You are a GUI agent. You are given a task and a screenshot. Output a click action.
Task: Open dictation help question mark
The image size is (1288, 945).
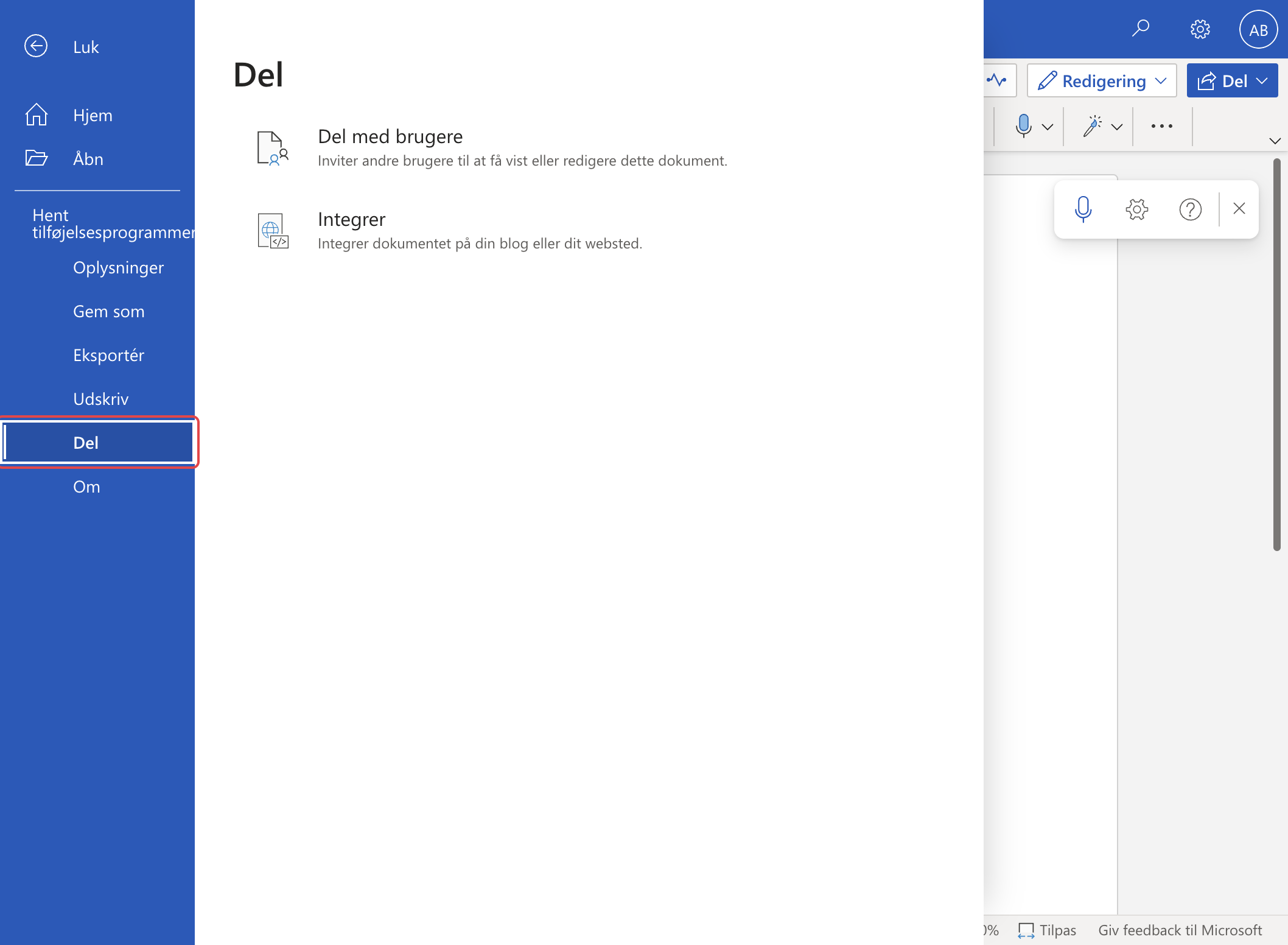click(x=1190, y=209)
